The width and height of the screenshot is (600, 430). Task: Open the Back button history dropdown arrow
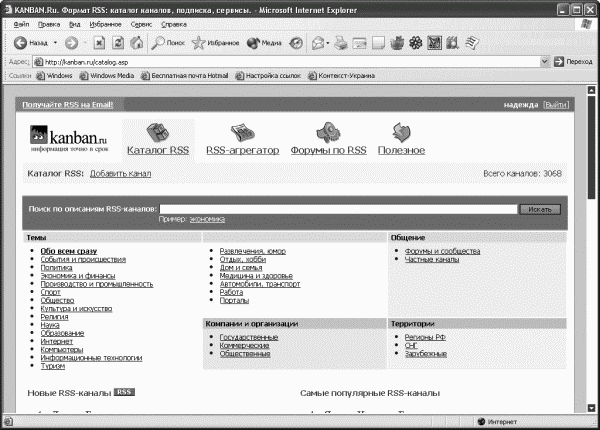[55, 43]
